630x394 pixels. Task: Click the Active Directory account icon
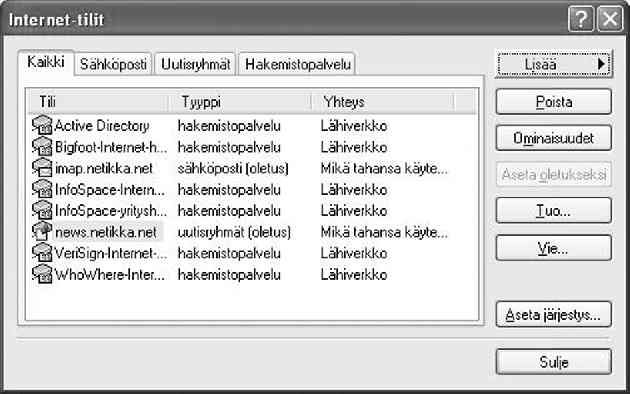(42, 125)
